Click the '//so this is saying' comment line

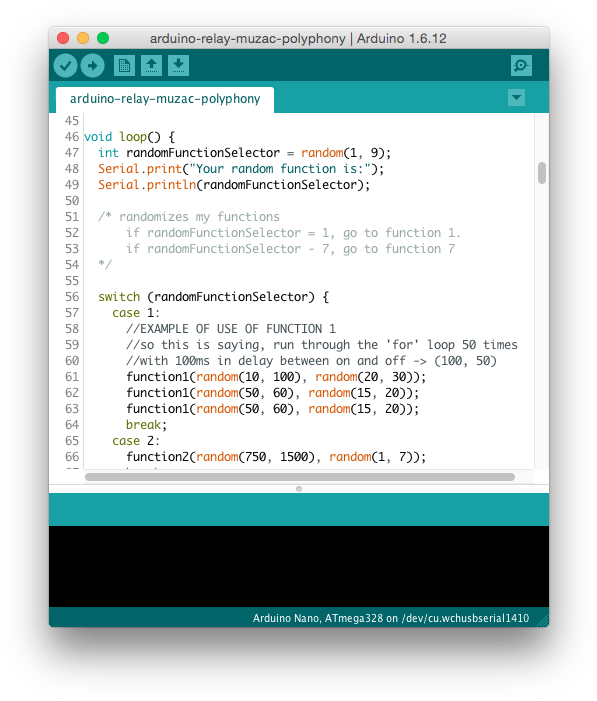322,345
